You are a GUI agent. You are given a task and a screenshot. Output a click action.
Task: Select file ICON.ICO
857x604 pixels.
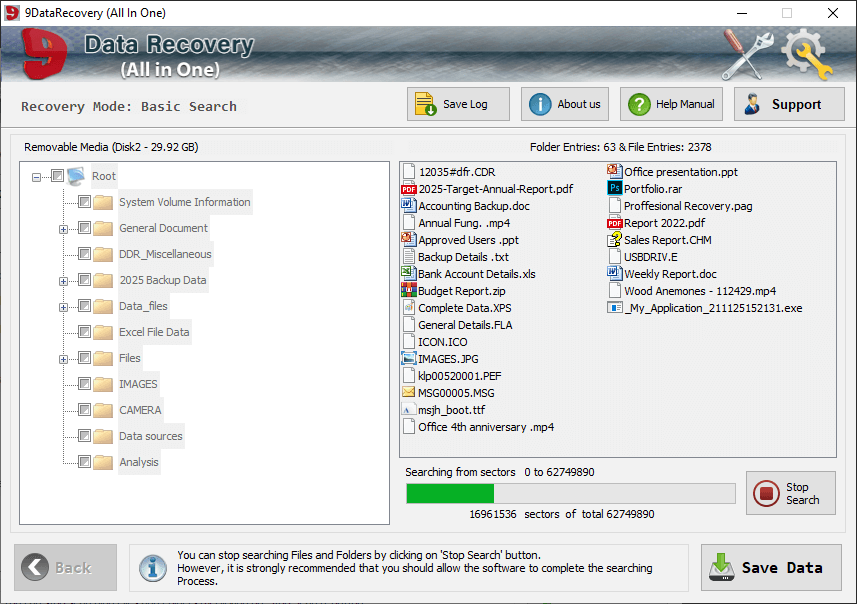pos(443,342)
